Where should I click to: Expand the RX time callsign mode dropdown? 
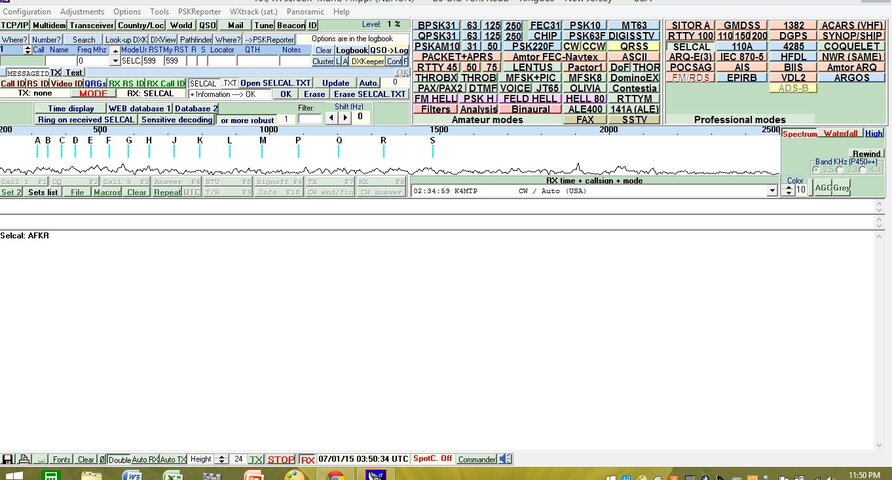(772, 191)
